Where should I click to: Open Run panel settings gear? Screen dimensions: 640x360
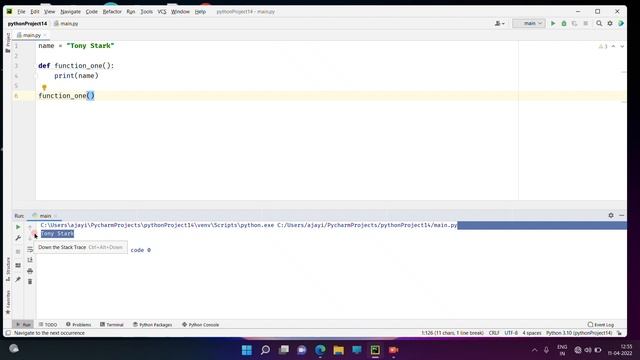[611, 215]
